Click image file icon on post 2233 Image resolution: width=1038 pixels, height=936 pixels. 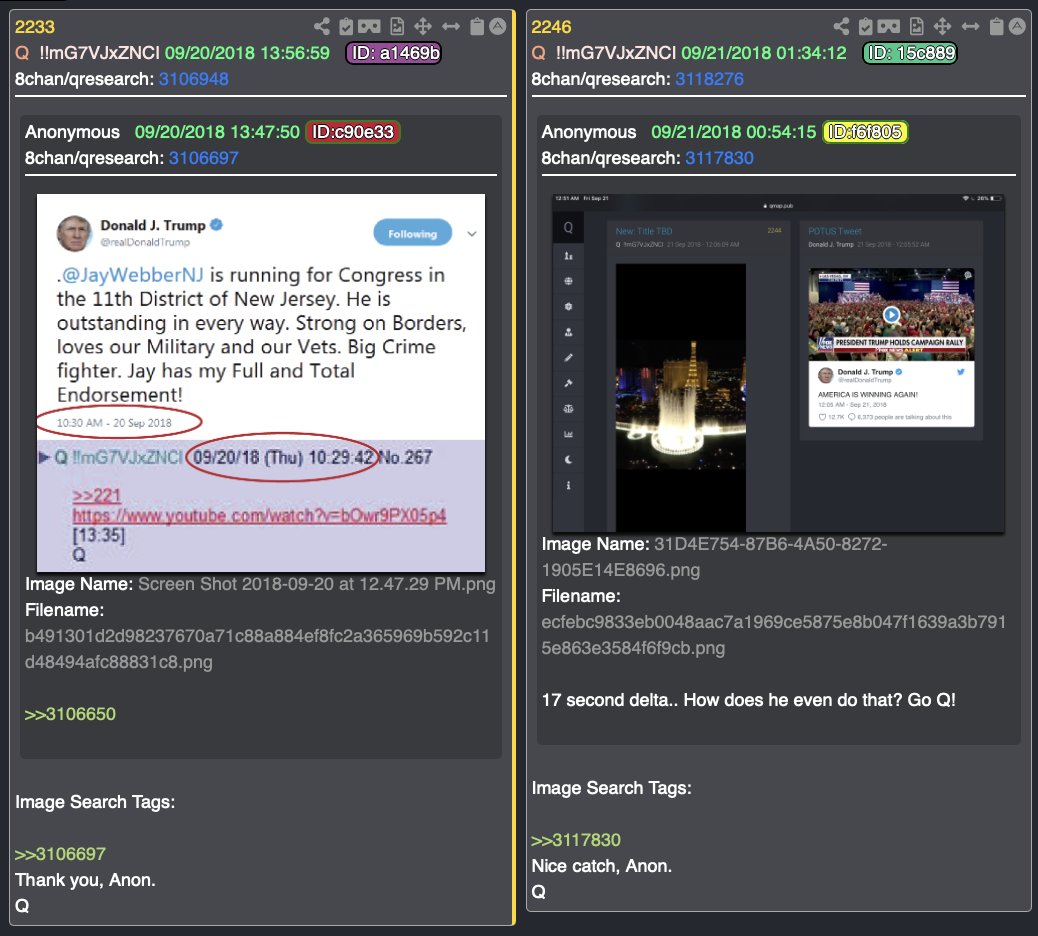[x=397, y=26]
